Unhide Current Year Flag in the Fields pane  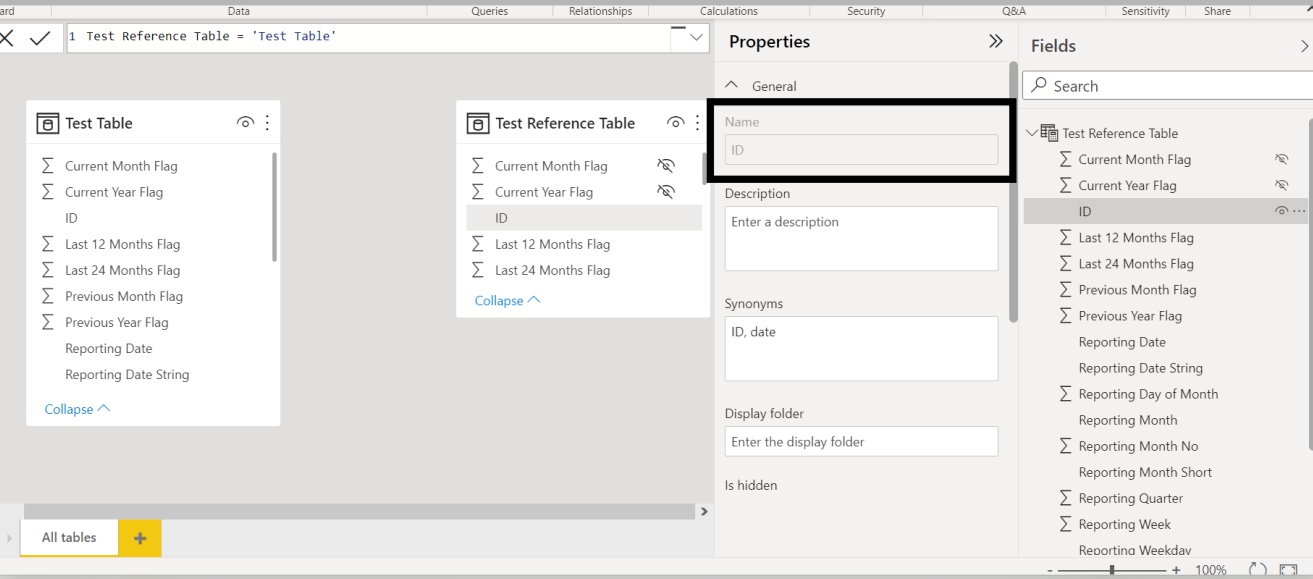[x=1282, y=185]
